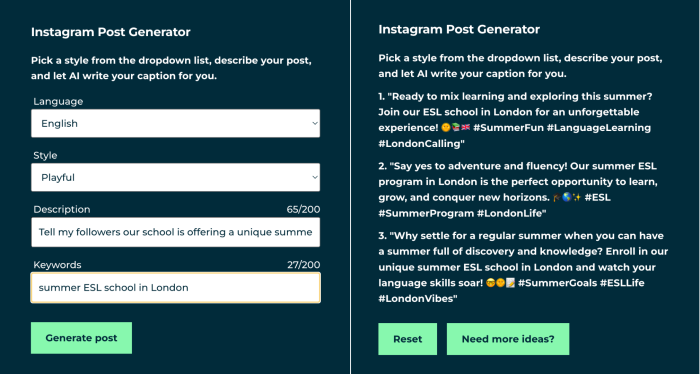Open the Language dropdown showing English

click(175, 123)
